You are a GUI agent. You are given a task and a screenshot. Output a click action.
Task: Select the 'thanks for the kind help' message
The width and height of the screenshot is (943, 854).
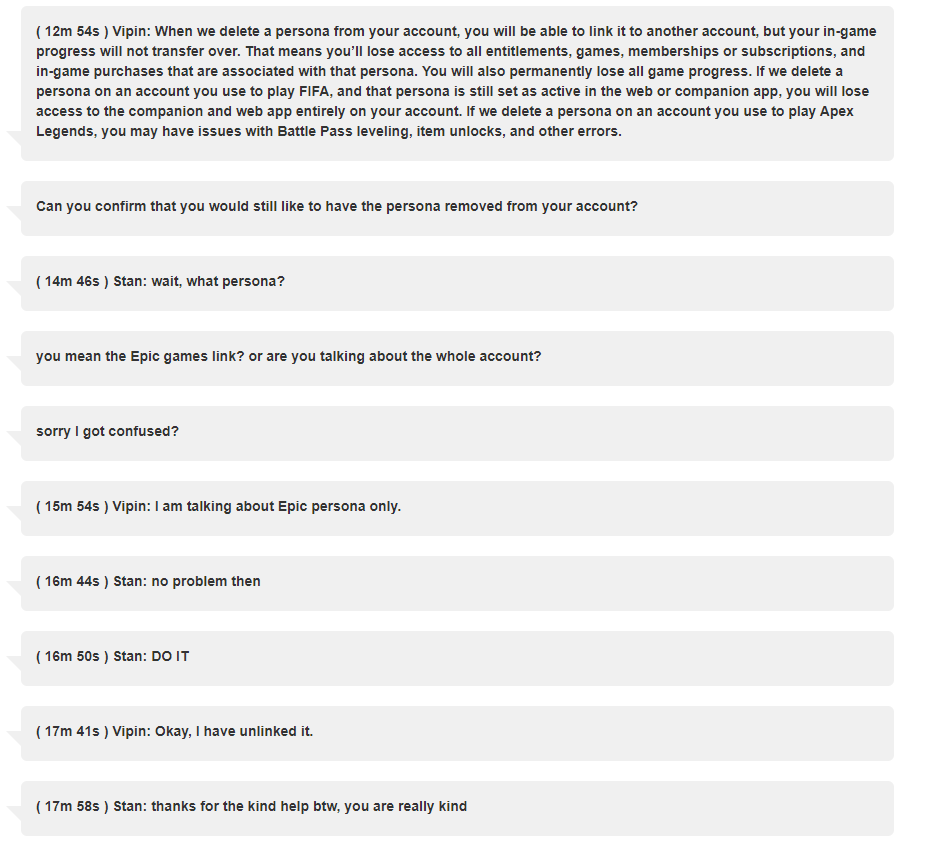(457, 808)
